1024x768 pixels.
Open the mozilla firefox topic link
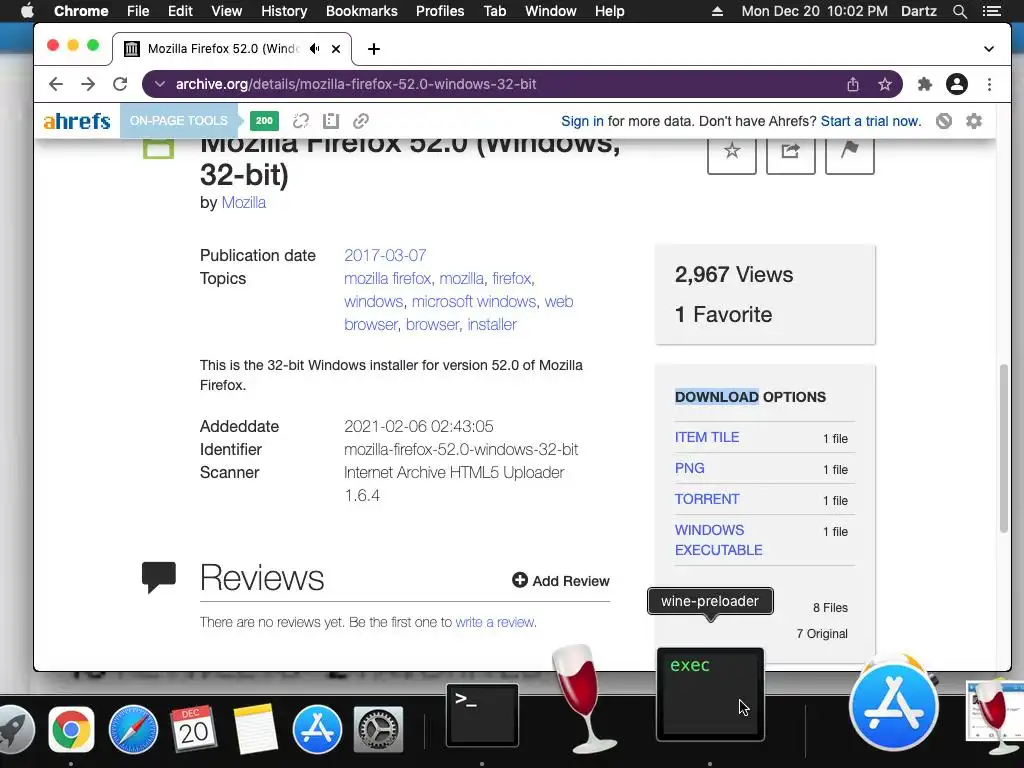point(387,279)
